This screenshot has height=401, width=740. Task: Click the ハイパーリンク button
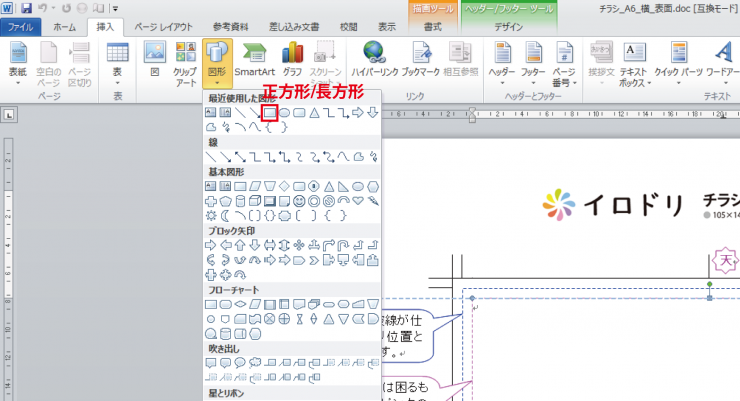pyautogui.click(x=375, y=59)
